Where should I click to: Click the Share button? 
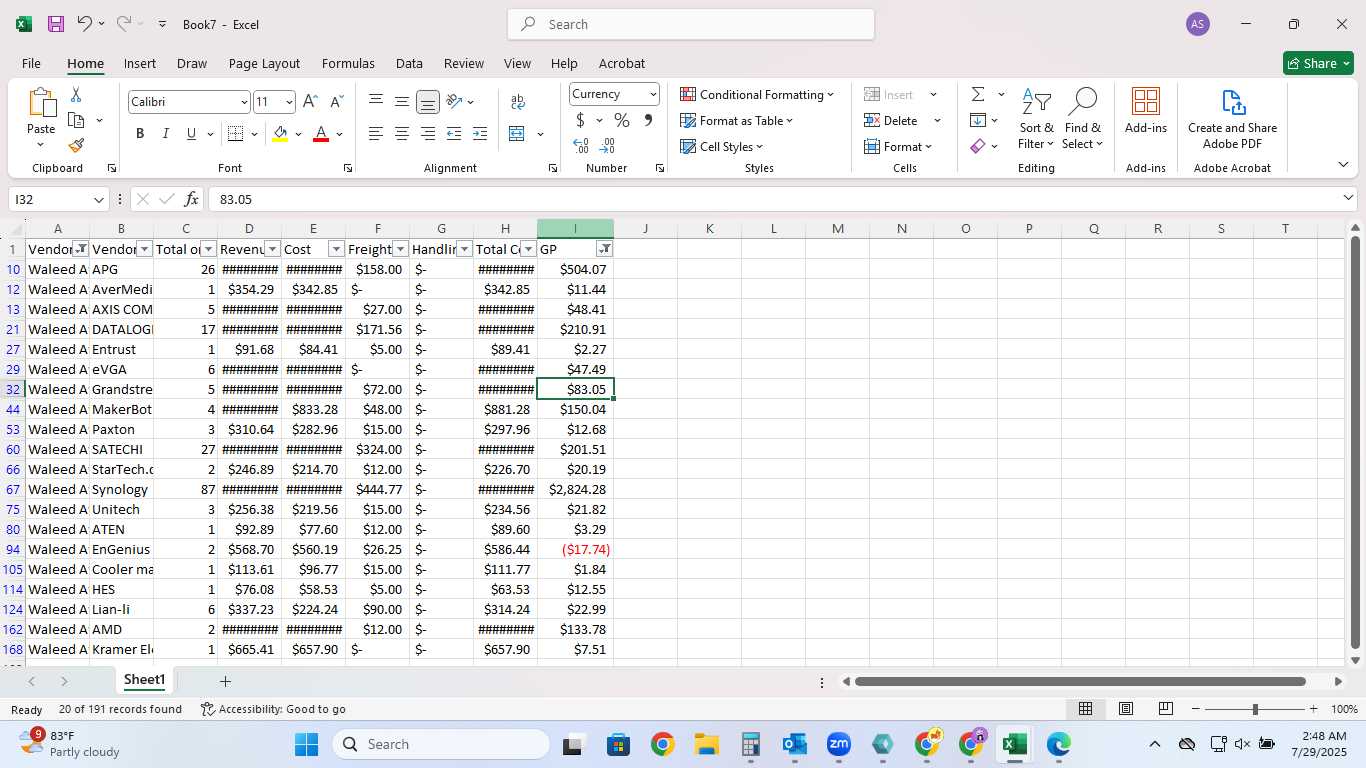point(1318,63)
